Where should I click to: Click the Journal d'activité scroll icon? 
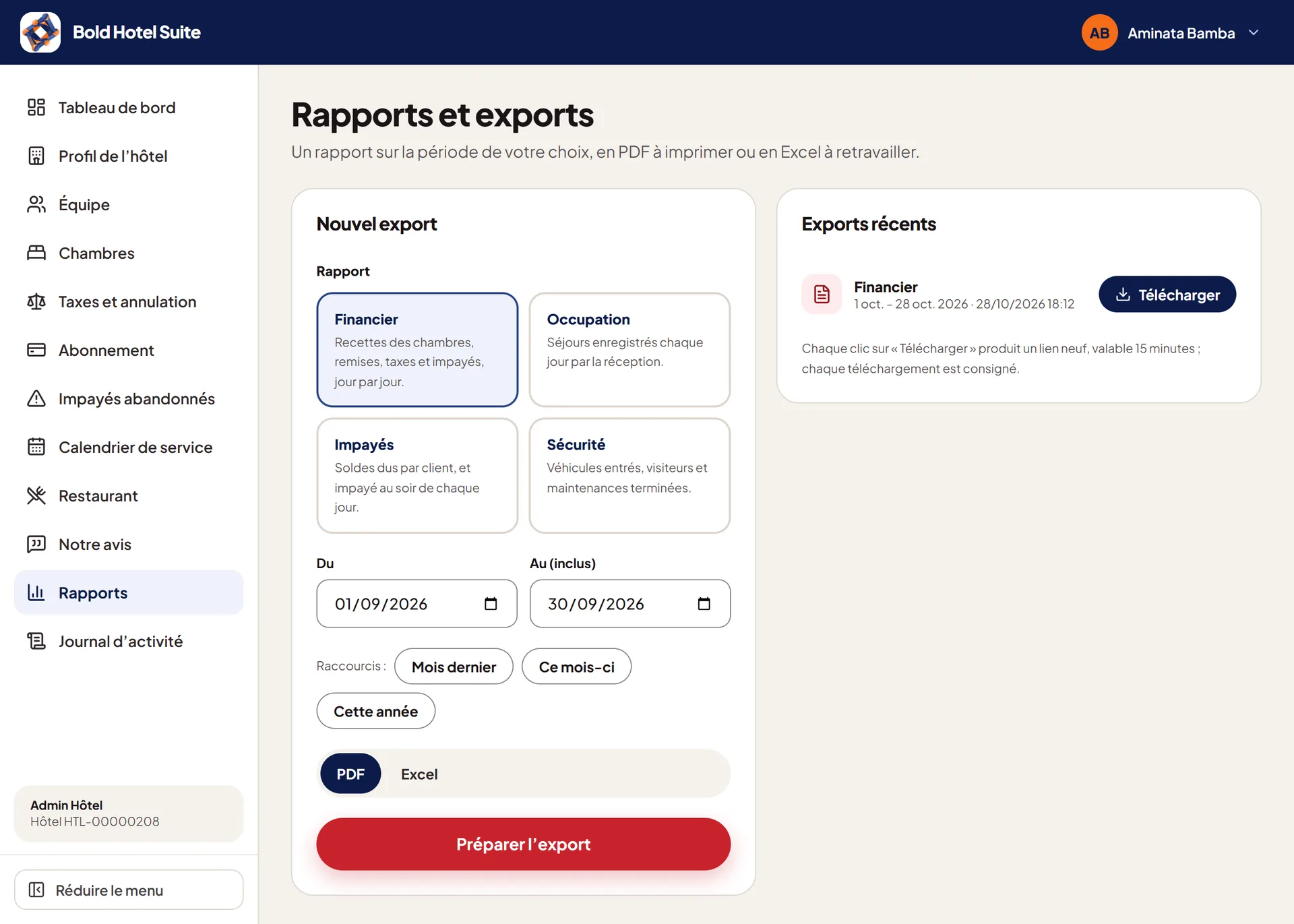[x=36, y=641]
